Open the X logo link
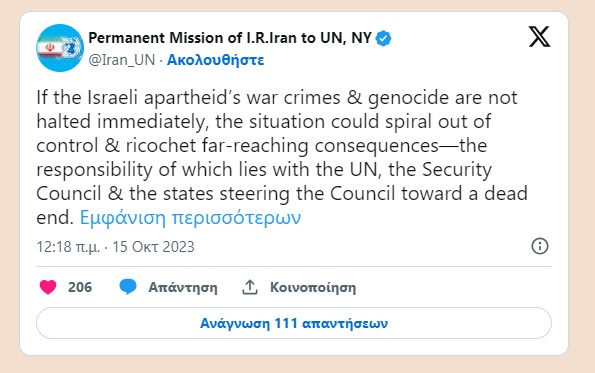Image resolution: width=595 pixels, height=373 pixels. 539,37
